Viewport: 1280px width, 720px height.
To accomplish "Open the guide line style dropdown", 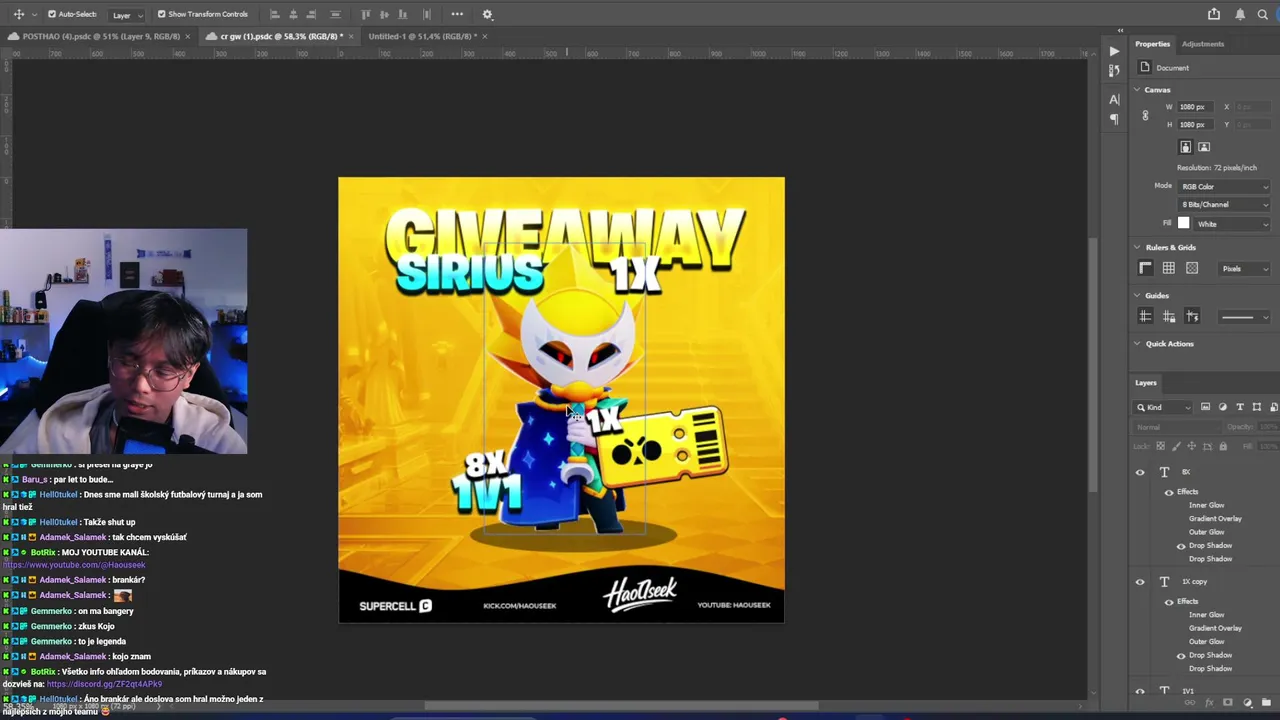I will click(1245, 317).
